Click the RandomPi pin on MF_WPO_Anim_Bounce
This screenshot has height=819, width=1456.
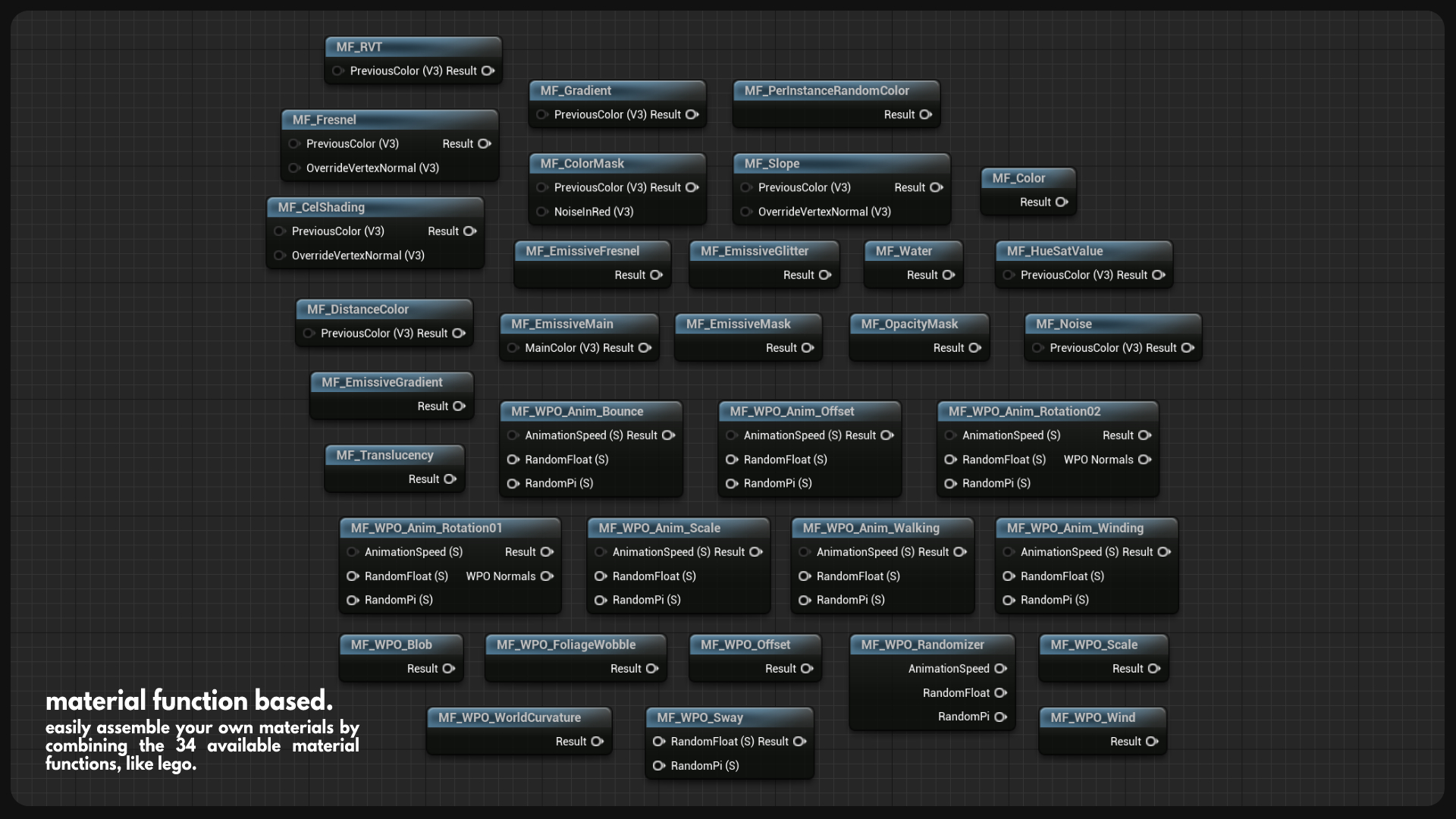click(513, 483)
